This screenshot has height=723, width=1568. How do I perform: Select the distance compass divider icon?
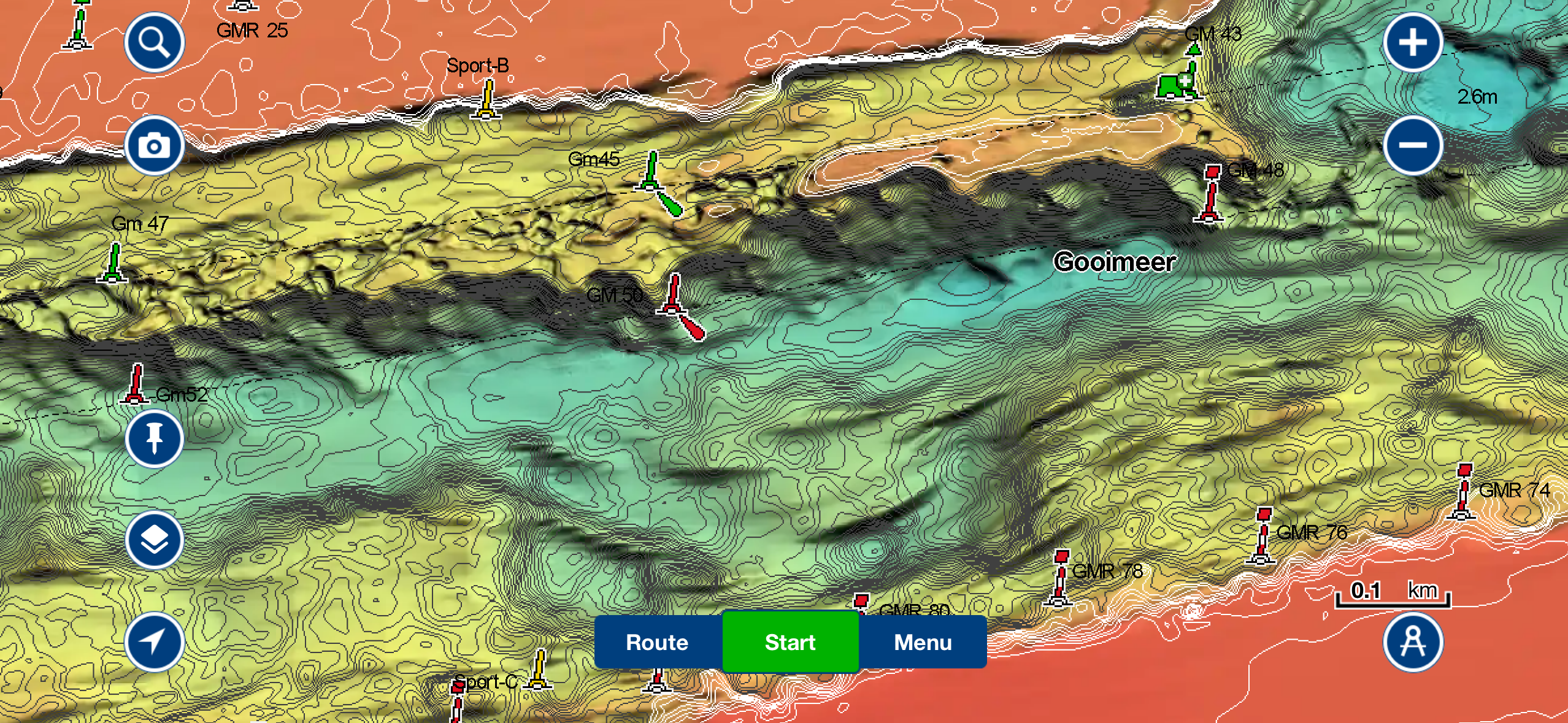pos(1413,642)
